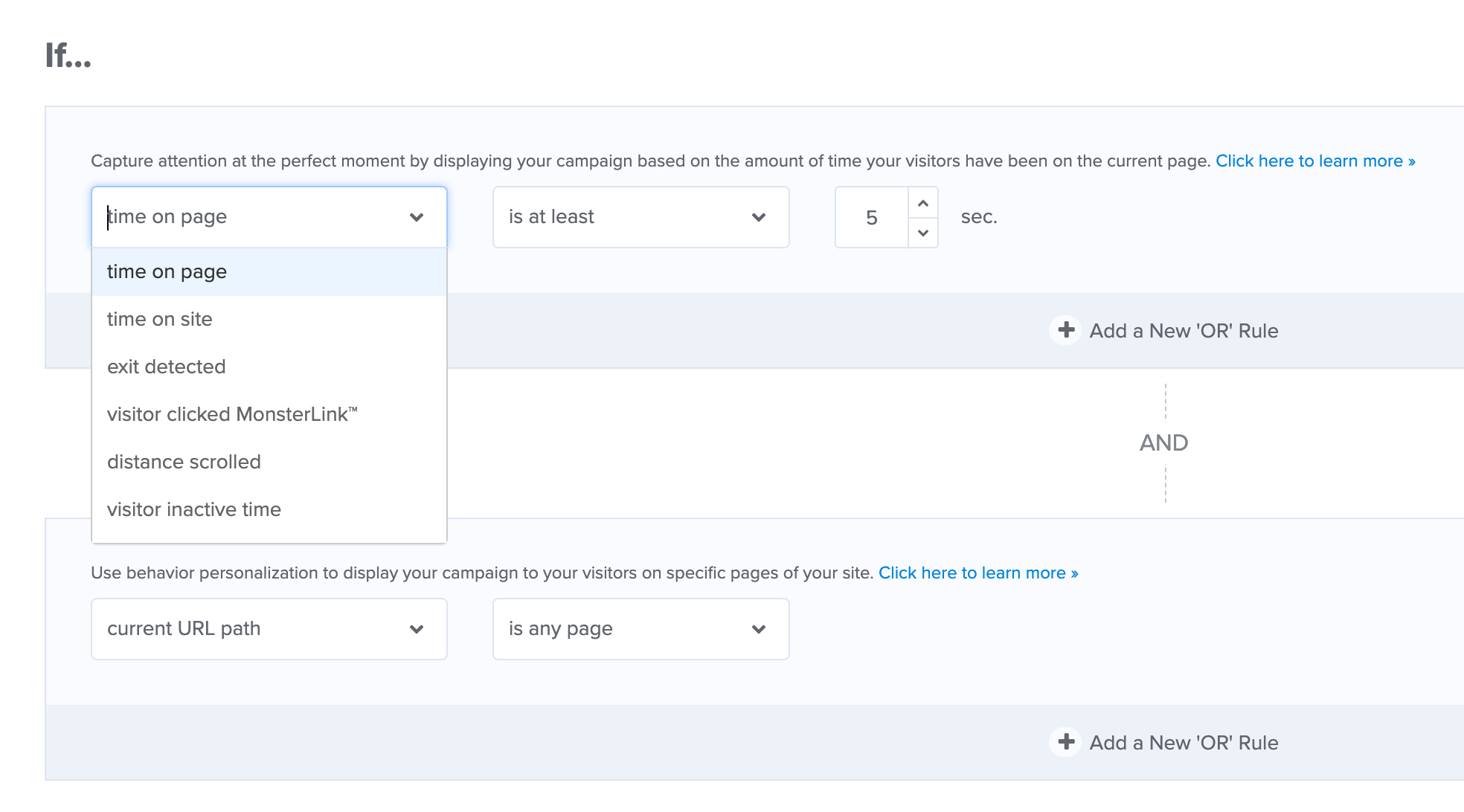
Task: Decrease seconds with down stepper arrow
Action: pos(923,233)
